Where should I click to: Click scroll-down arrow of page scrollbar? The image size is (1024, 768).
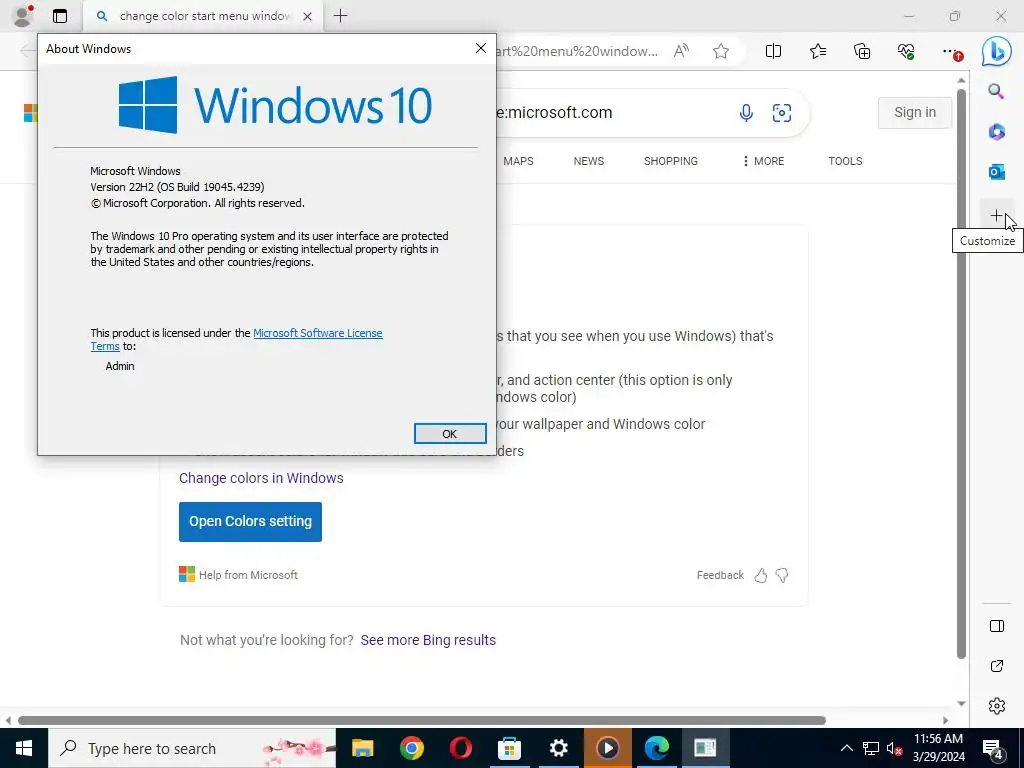pyautogui.click(x=961, y=703)
